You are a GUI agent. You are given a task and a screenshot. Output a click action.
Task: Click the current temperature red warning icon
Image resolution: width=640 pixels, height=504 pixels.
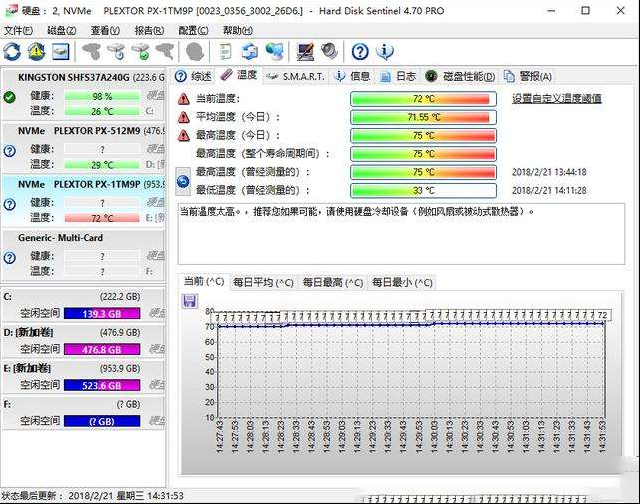tap(184, 99)
